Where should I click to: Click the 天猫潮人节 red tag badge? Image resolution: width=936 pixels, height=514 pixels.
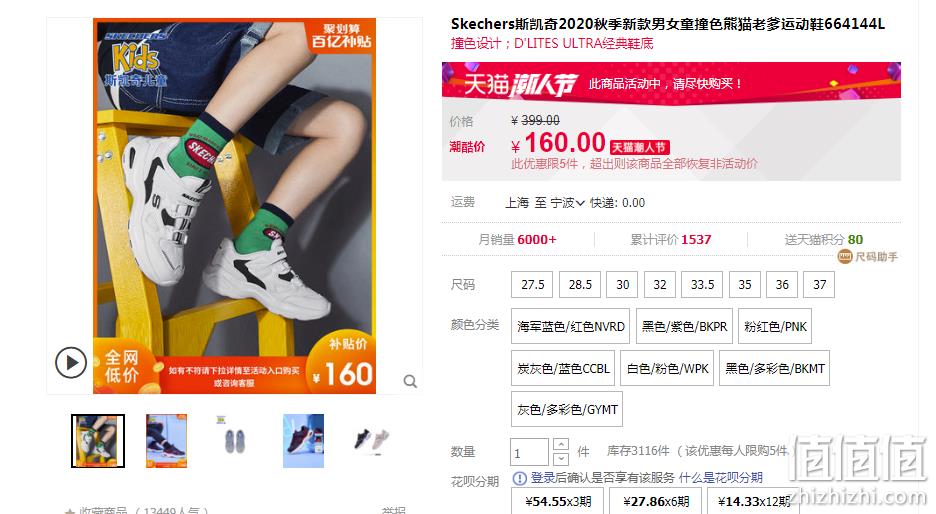click(x=639, y=147)
